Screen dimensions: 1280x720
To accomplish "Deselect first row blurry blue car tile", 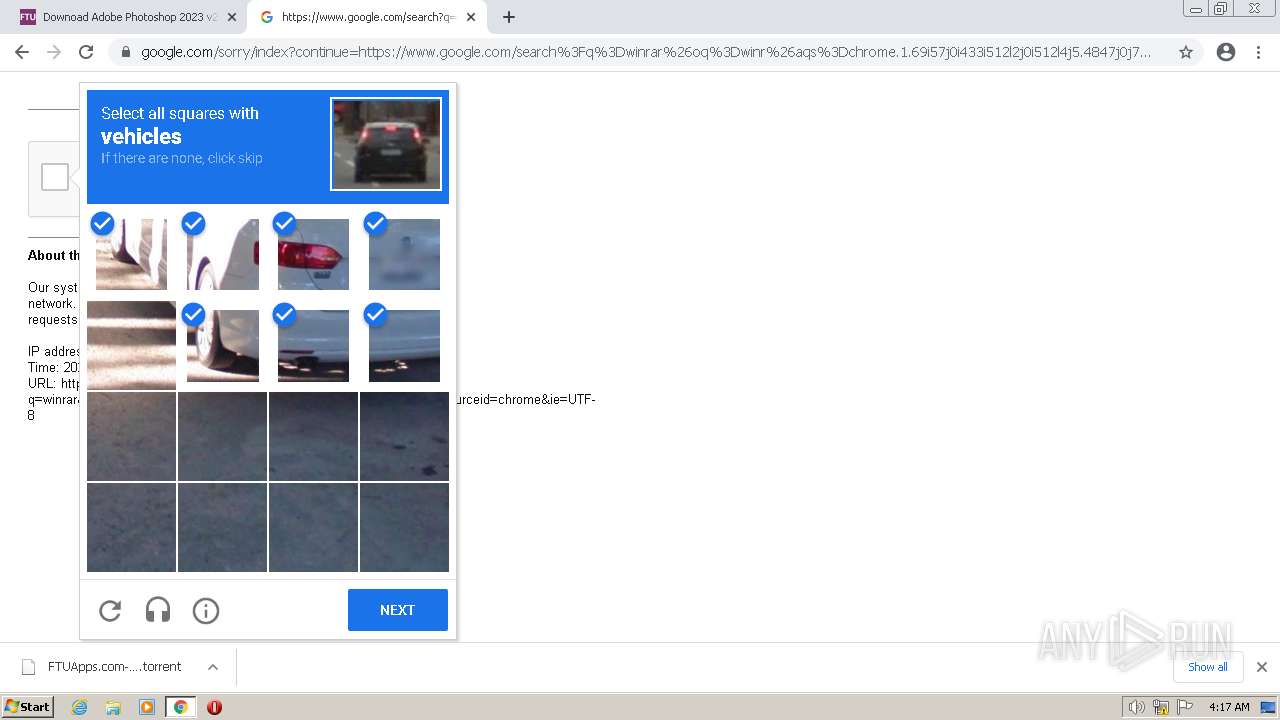I will coord(404,254).
